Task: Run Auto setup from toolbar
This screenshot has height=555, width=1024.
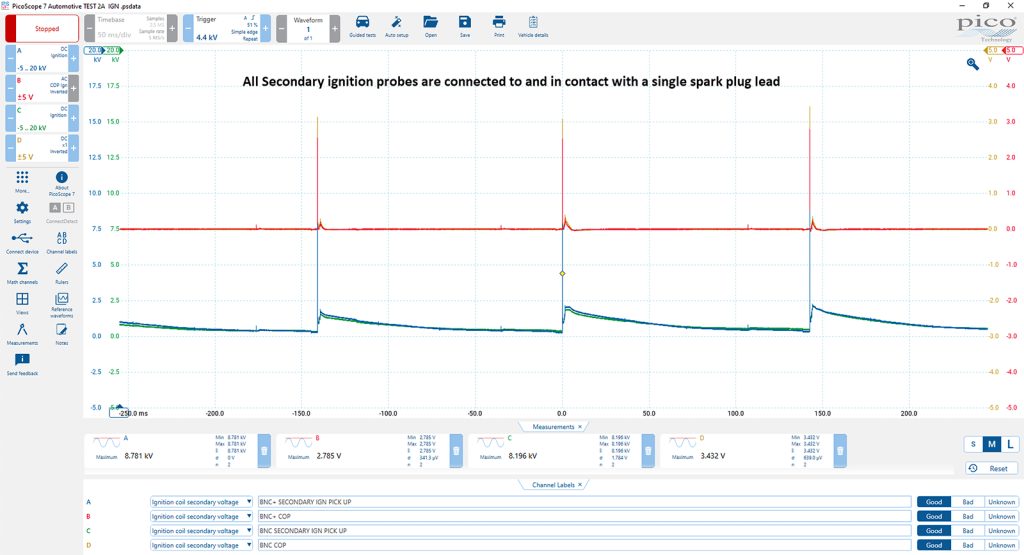Action: tap(396, 23)
